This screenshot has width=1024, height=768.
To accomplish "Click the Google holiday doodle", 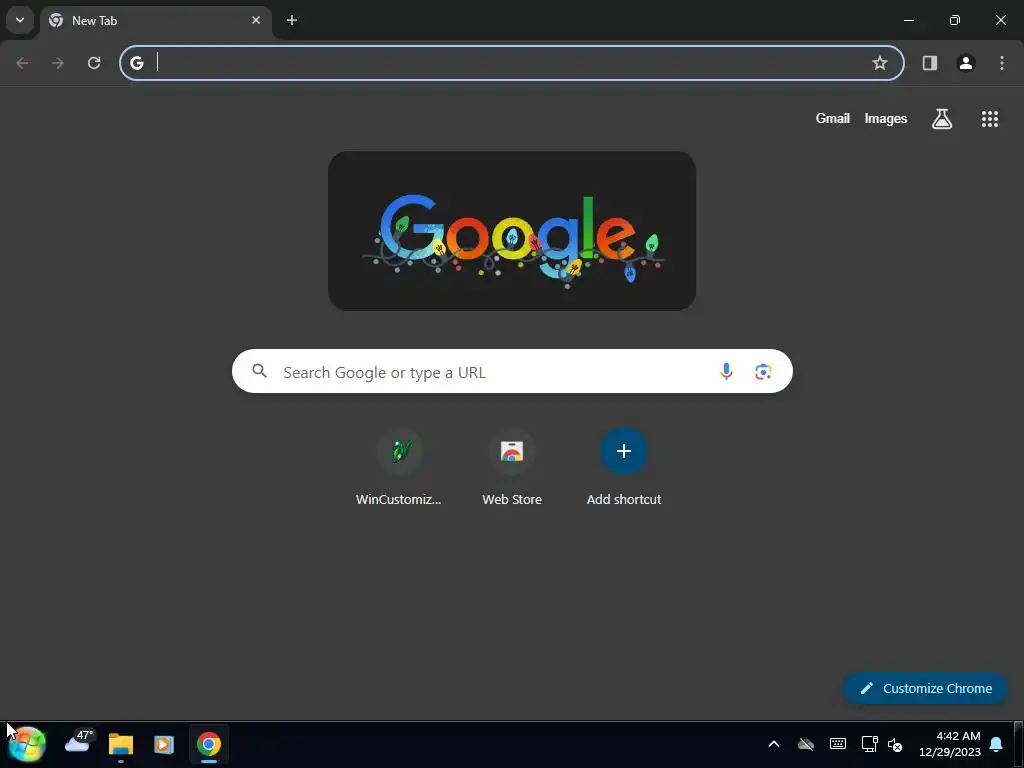I will point(512,231).
